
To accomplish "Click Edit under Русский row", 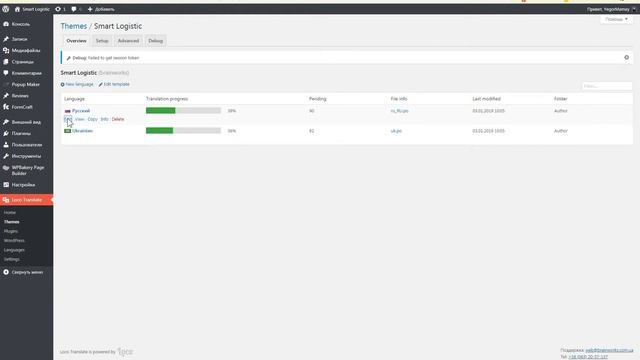I will pyautogui.click(x=68, y=119).
